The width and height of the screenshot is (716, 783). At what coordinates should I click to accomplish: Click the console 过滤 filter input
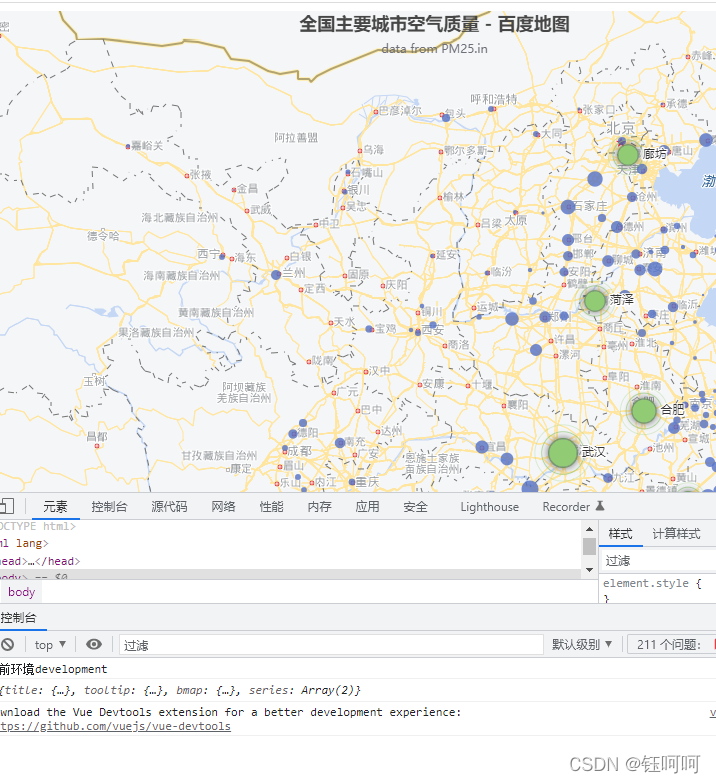[331, 645]
